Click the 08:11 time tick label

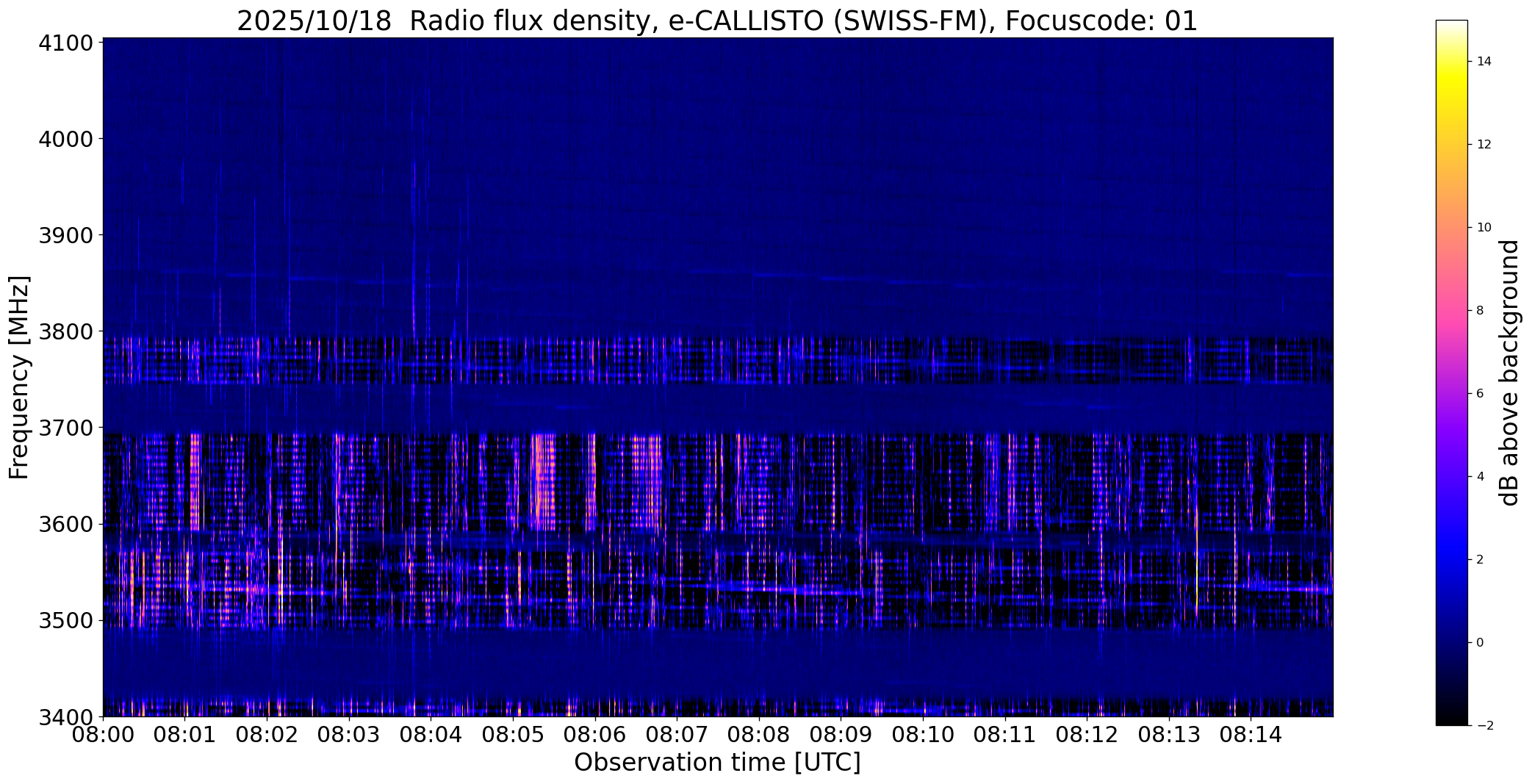(x=1004, y=734)
